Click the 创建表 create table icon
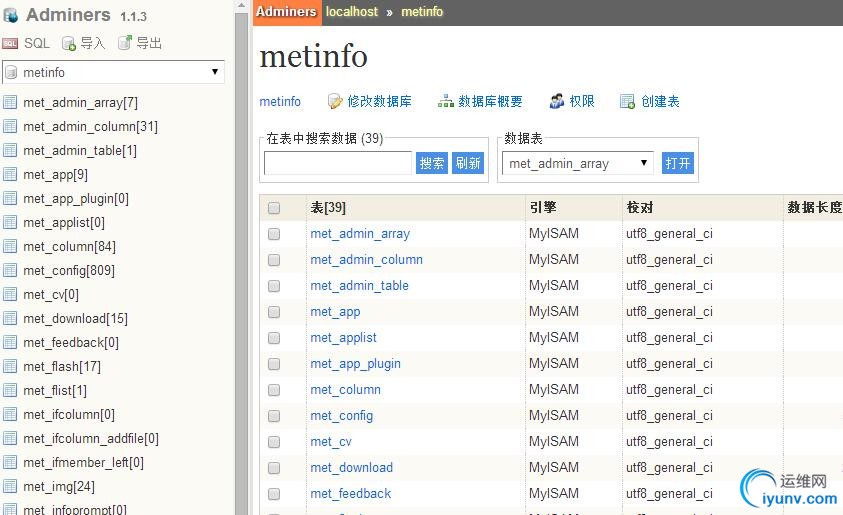Viewport: 843px width, 515px height. (x=627, y=101)
